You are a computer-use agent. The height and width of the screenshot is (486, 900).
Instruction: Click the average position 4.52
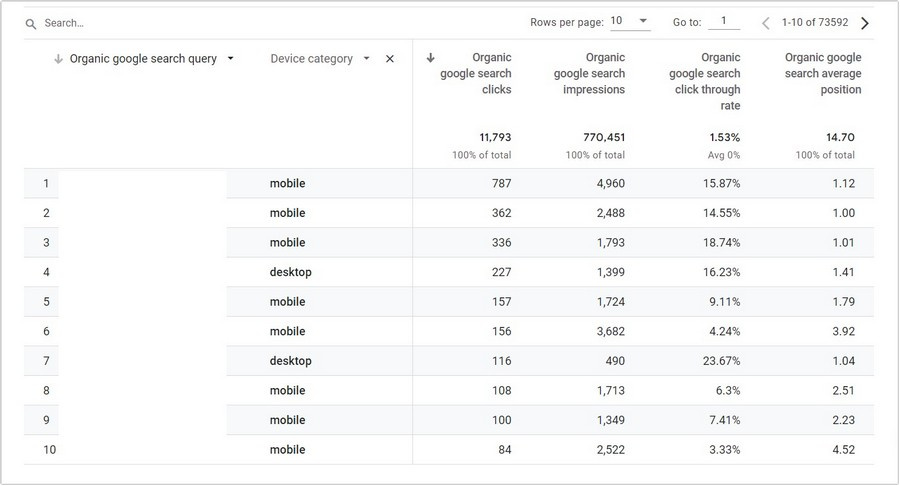click(x=844, y=449)
